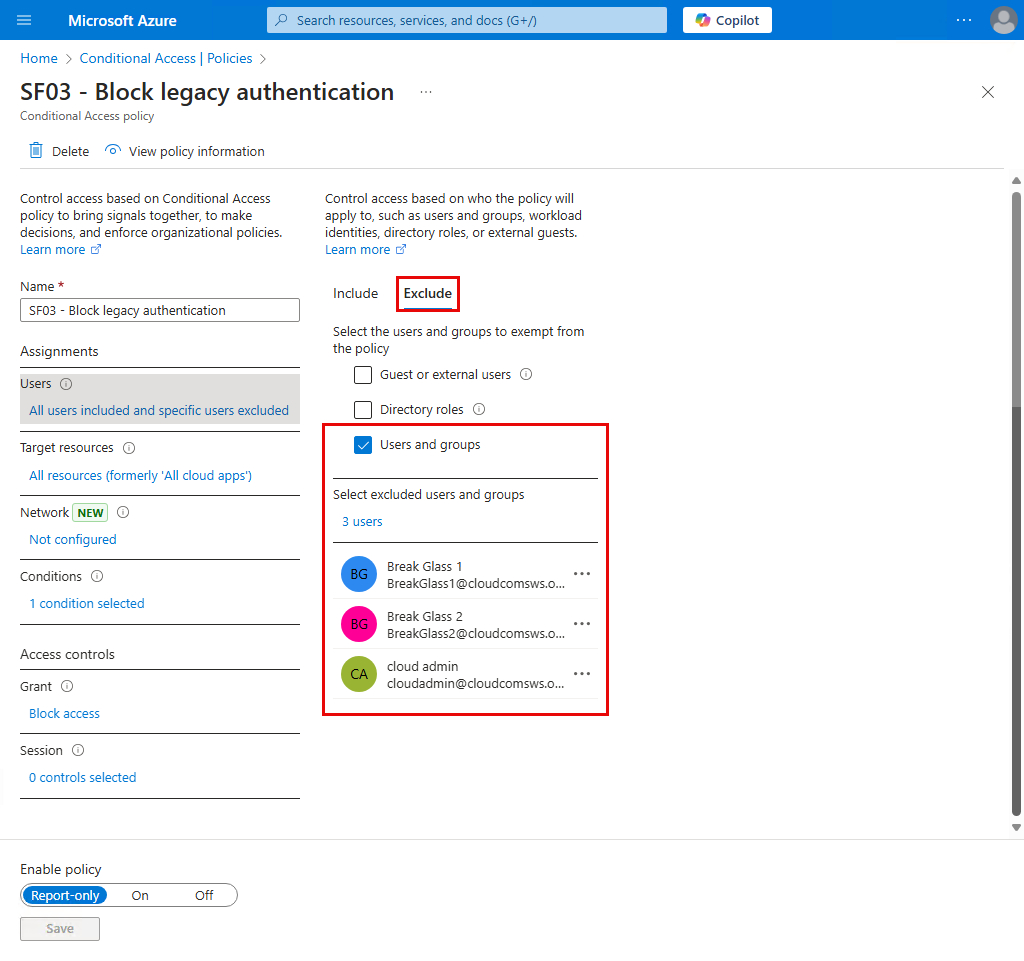
Task: Click the policy title ellipsis menu
Action: coord(426,92)
